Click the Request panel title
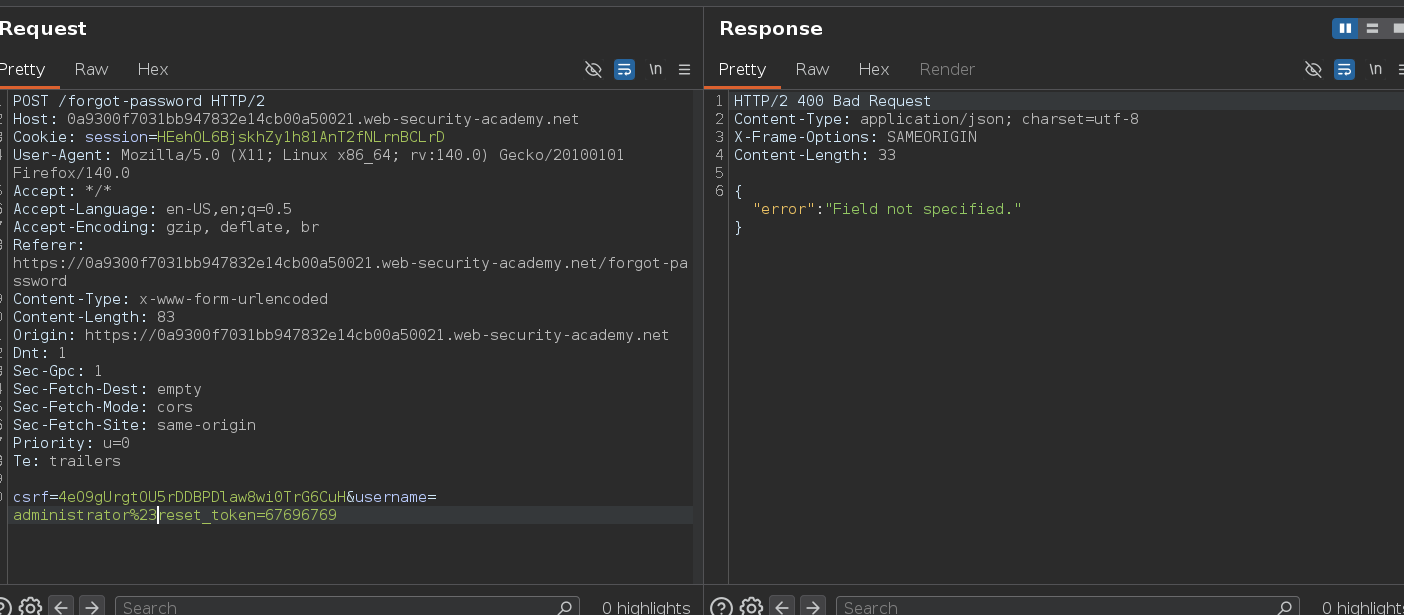This screenshot has height=615, width=1404. [x=43, y=28]
